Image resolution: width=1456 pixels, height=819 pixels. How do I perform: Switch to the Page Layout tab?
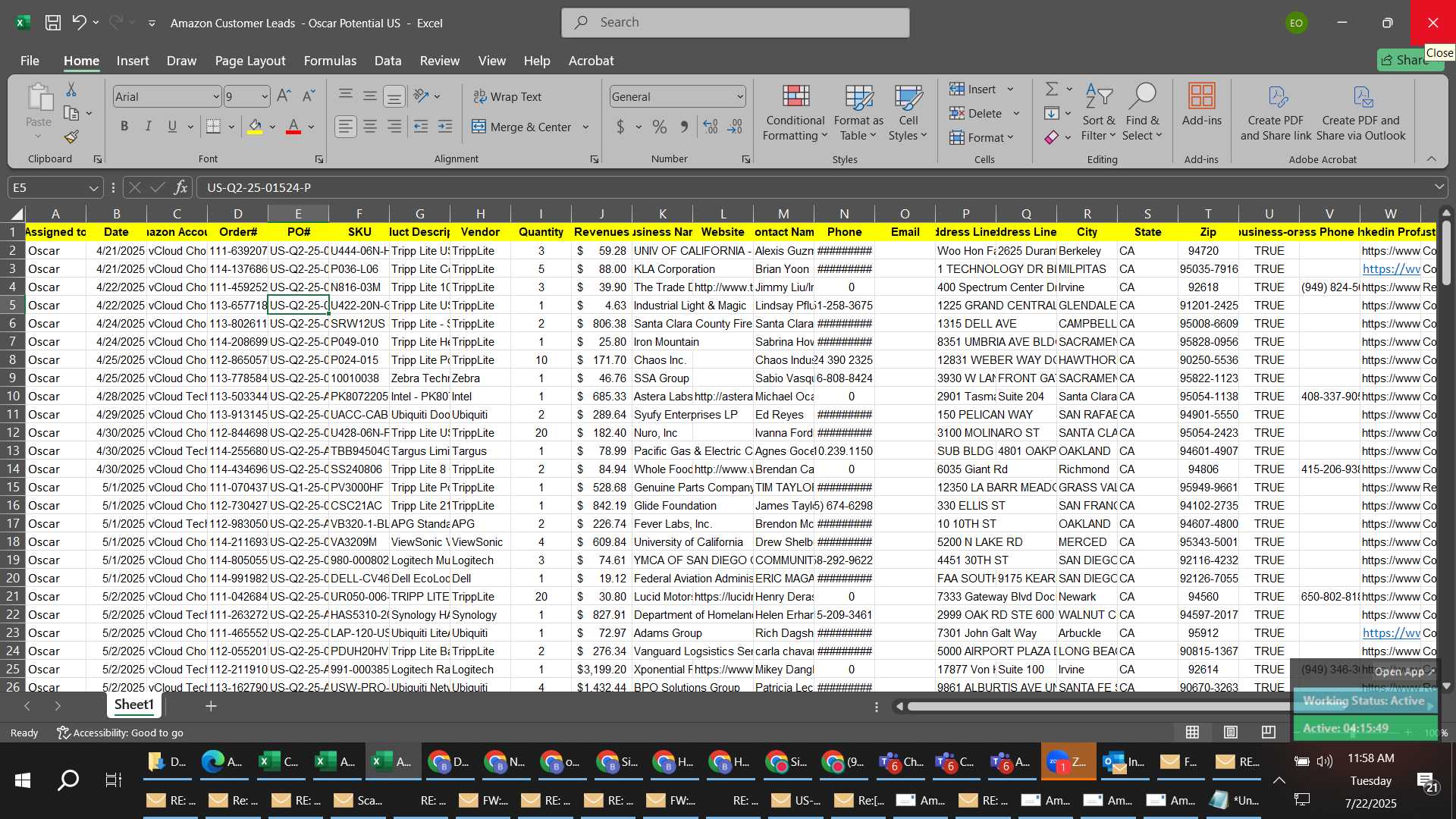tap(250, 61)
